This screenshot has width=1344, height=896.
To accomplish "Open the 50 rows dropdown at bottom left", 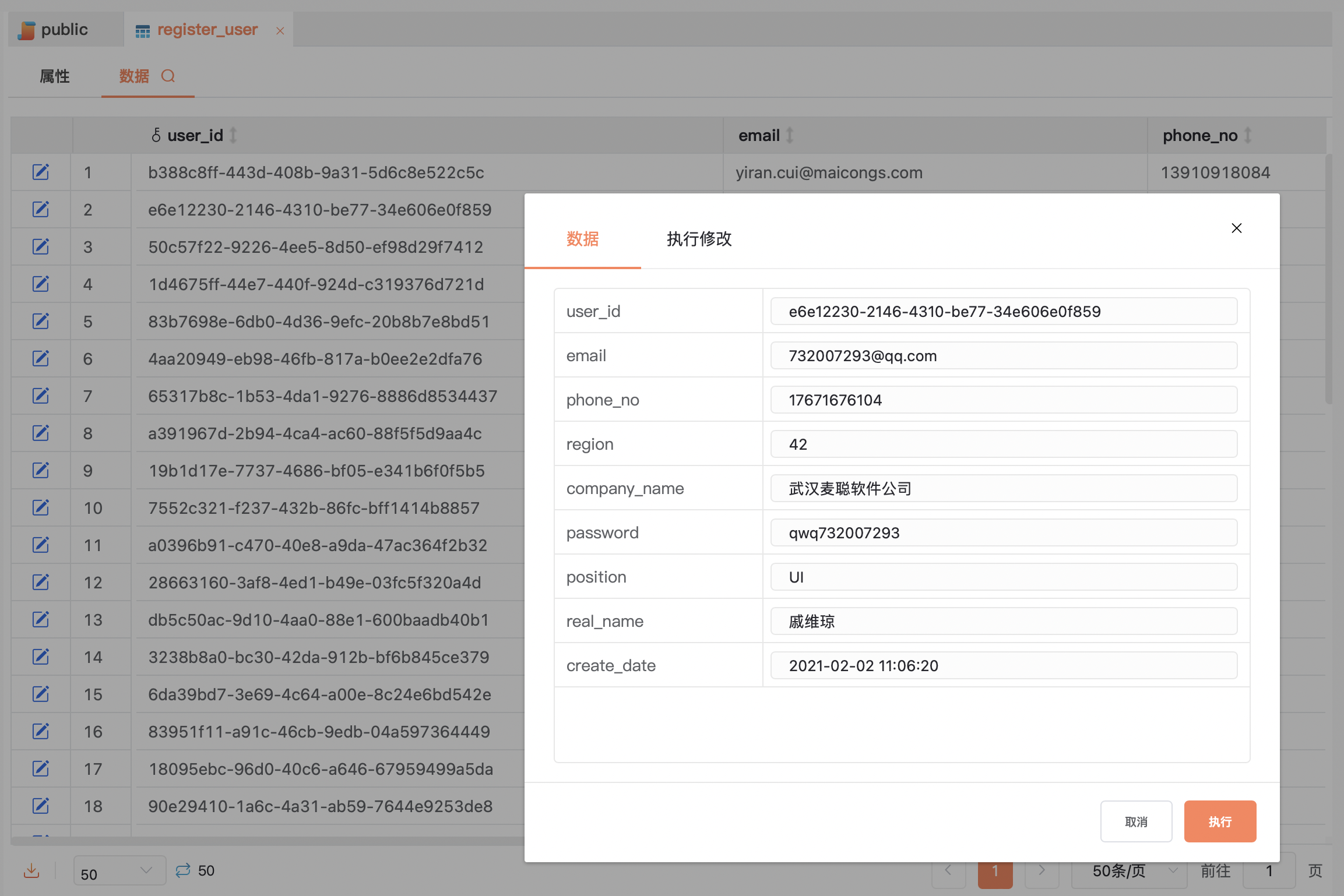I will [119, 870].
